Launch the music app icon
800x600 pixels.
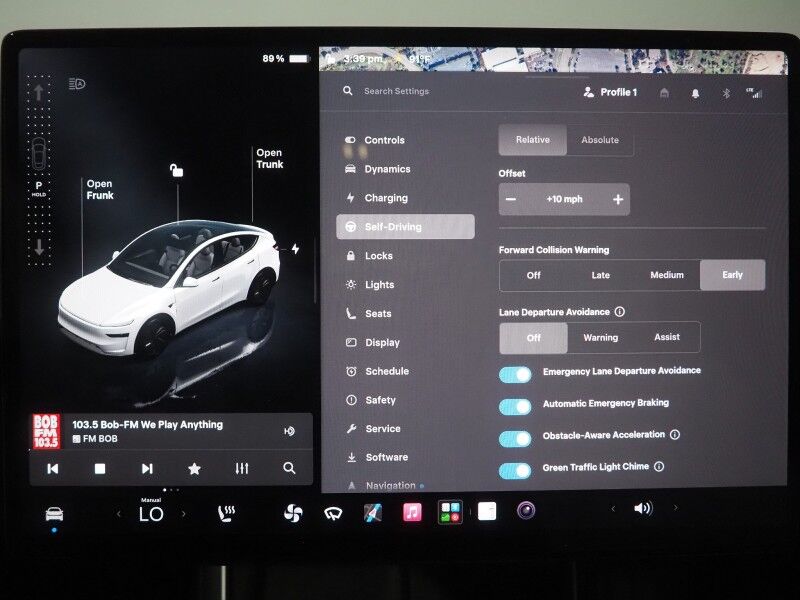click(x=412, y=512)
